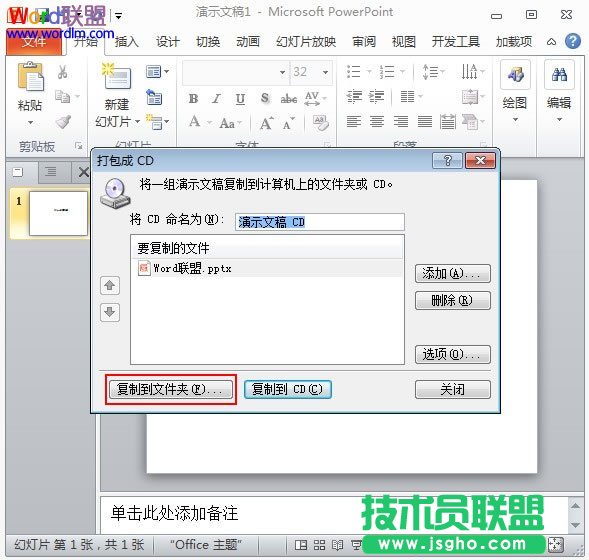Click Clear All Formatting icon
The height and width of the screenshot is (560, 589).
pos(320,122)
